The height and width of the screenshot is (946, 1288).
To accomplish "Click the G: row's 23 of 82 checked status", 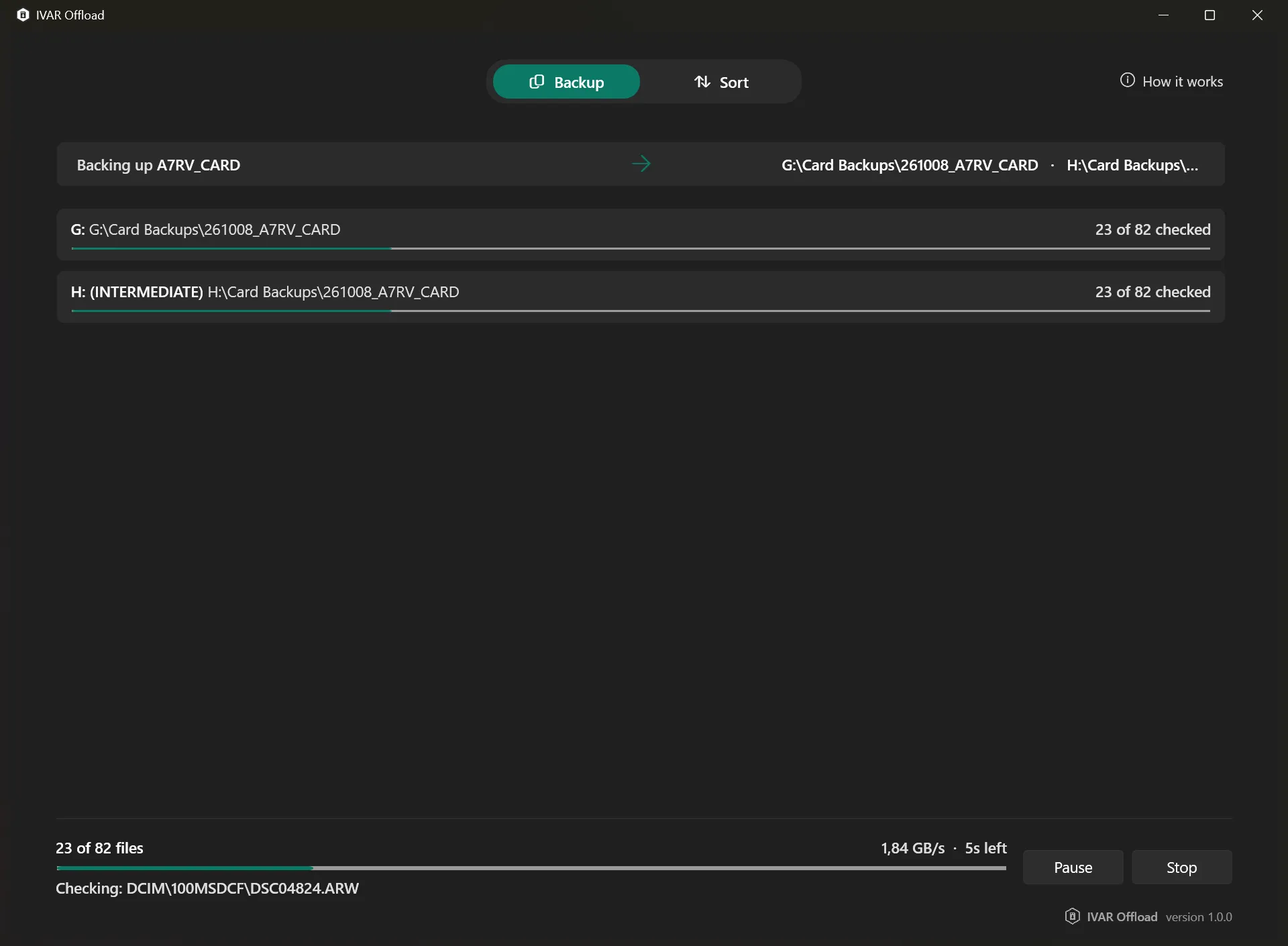I will tap(1152, 229).
